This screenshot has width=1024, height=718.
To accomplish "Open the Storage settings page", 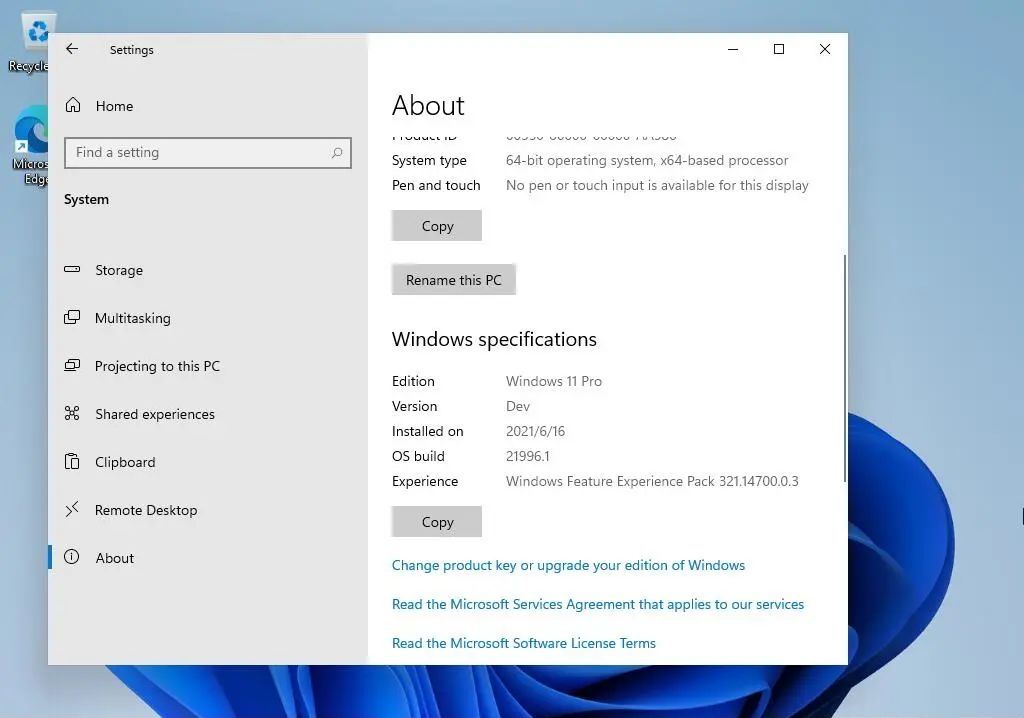I will (x=119, y=270).
